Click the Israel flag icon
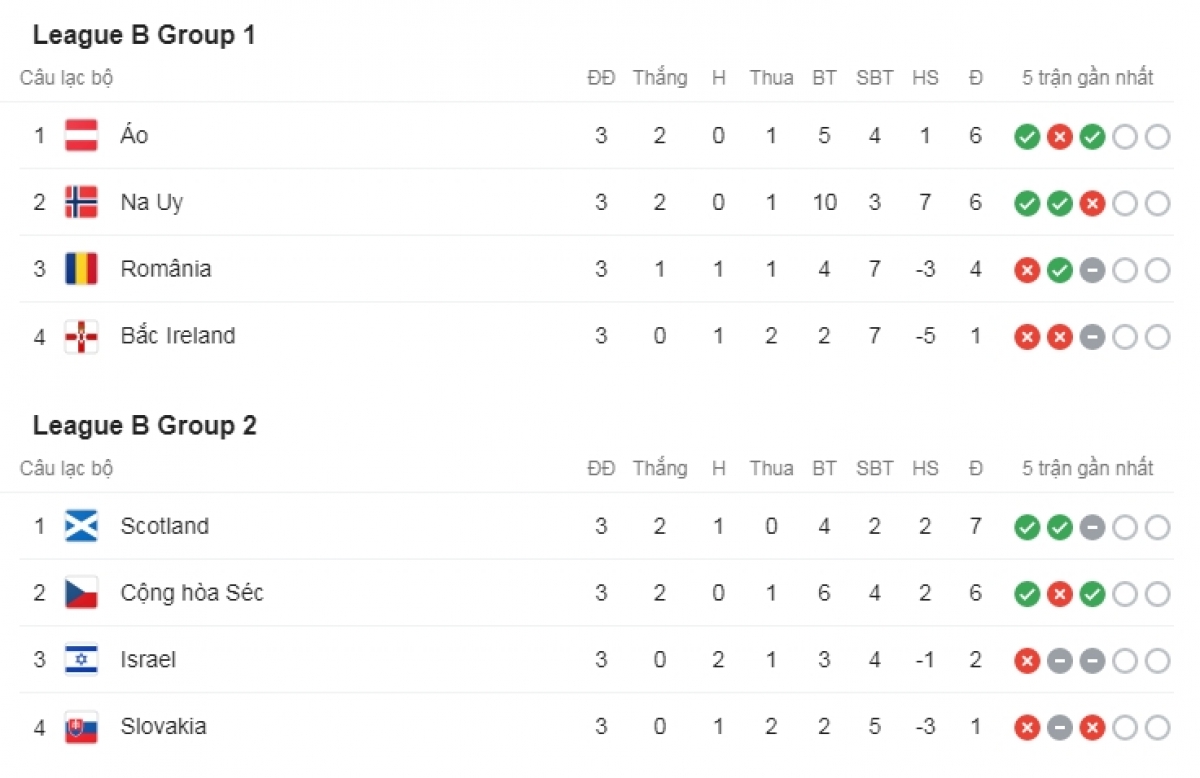This screenshot has width=1200, height=778. coord(81,660)
